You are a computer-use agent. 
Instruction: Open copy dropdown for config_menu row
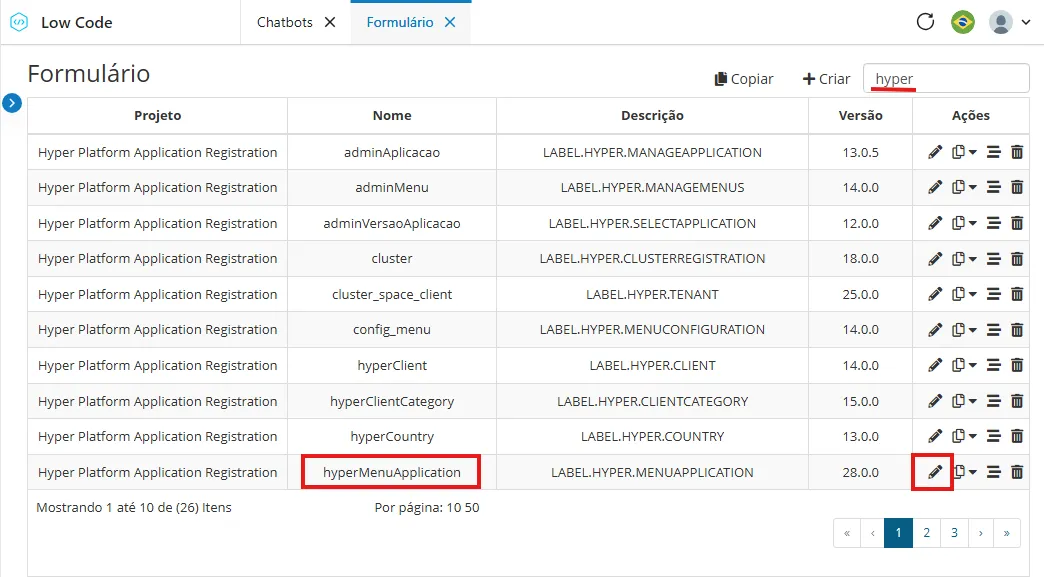[x=963, y=329]
